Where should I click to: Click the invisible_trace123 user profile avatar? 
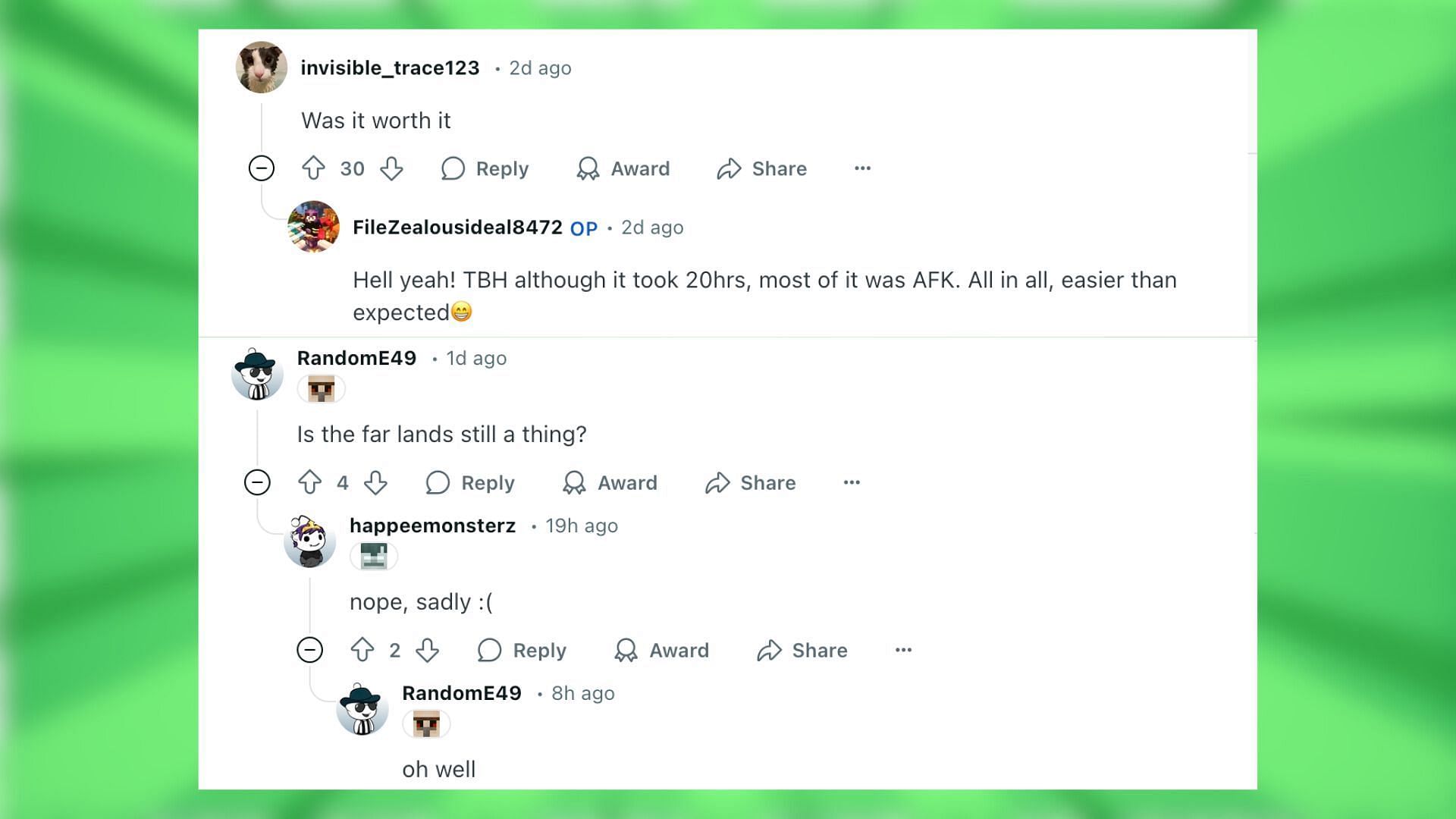tap(259, 67)
